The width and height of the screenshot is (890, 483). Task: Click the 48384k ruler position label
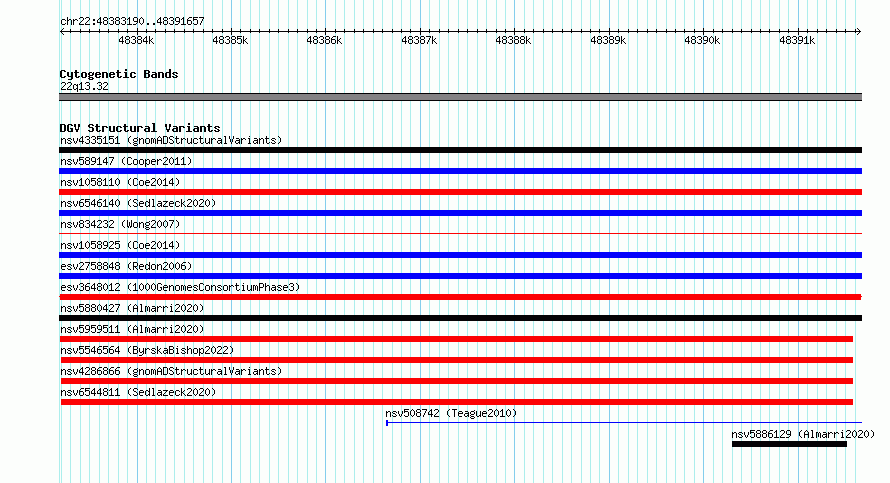point(136,40)
